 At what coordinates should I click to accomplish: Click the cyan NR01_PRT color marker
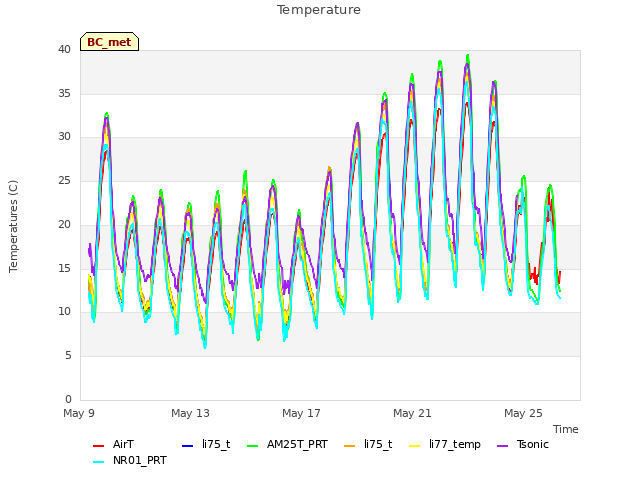click(x=99, y=462)
